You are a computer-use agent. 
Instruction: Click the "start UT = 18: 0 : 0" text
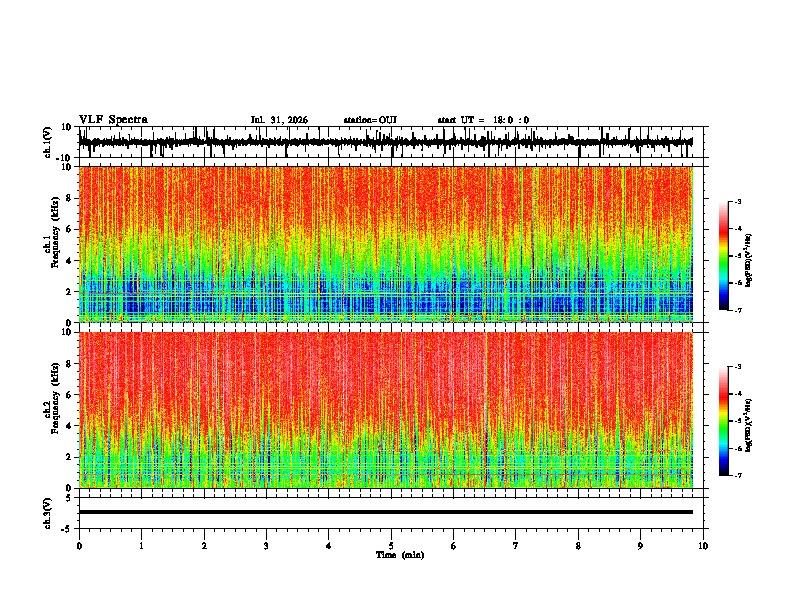(483, 120)
